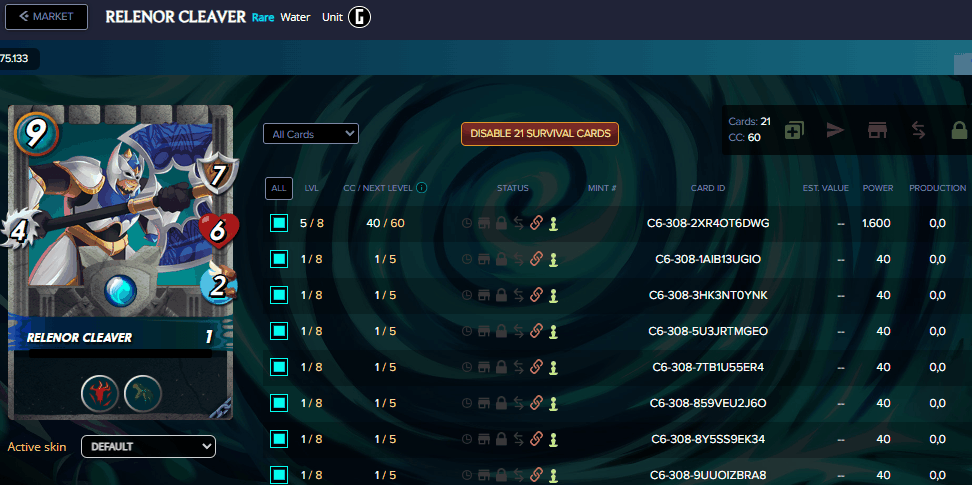Uncheck card C6-308-2XR4OT6DWG checkbox

(279, 223)
